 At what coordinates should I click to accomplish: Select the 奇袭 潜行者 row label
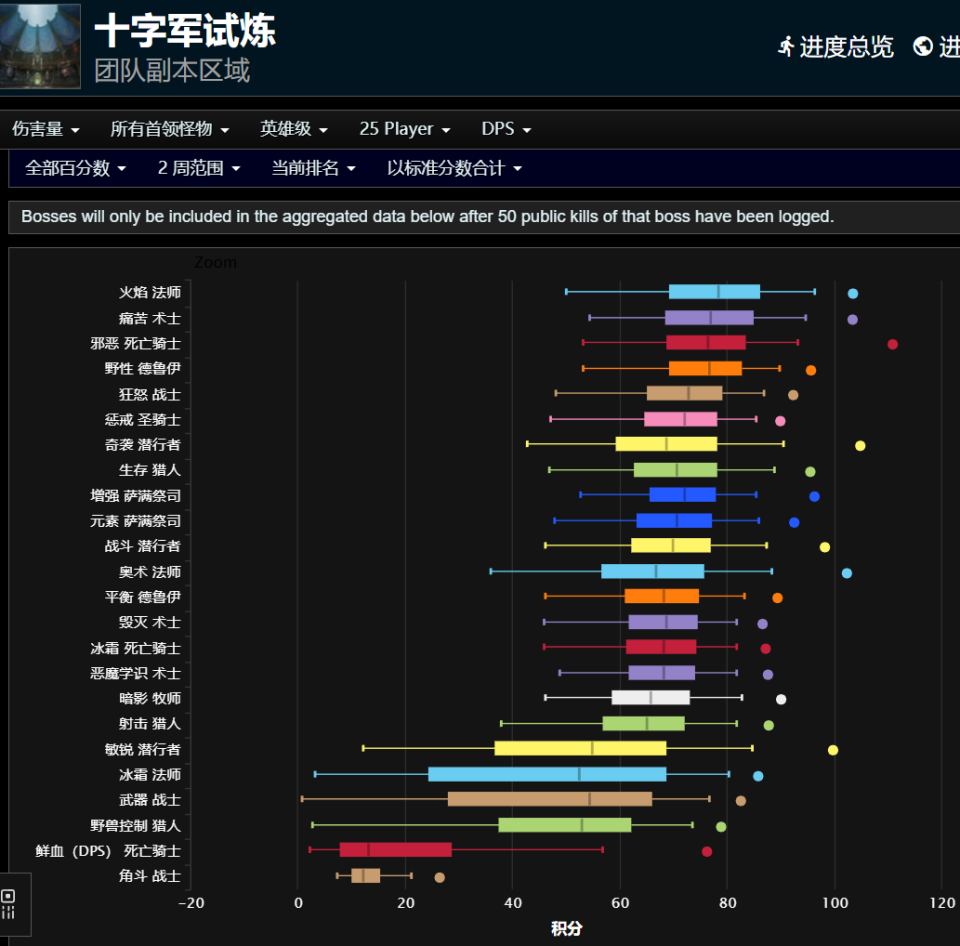tap(143, 445)
